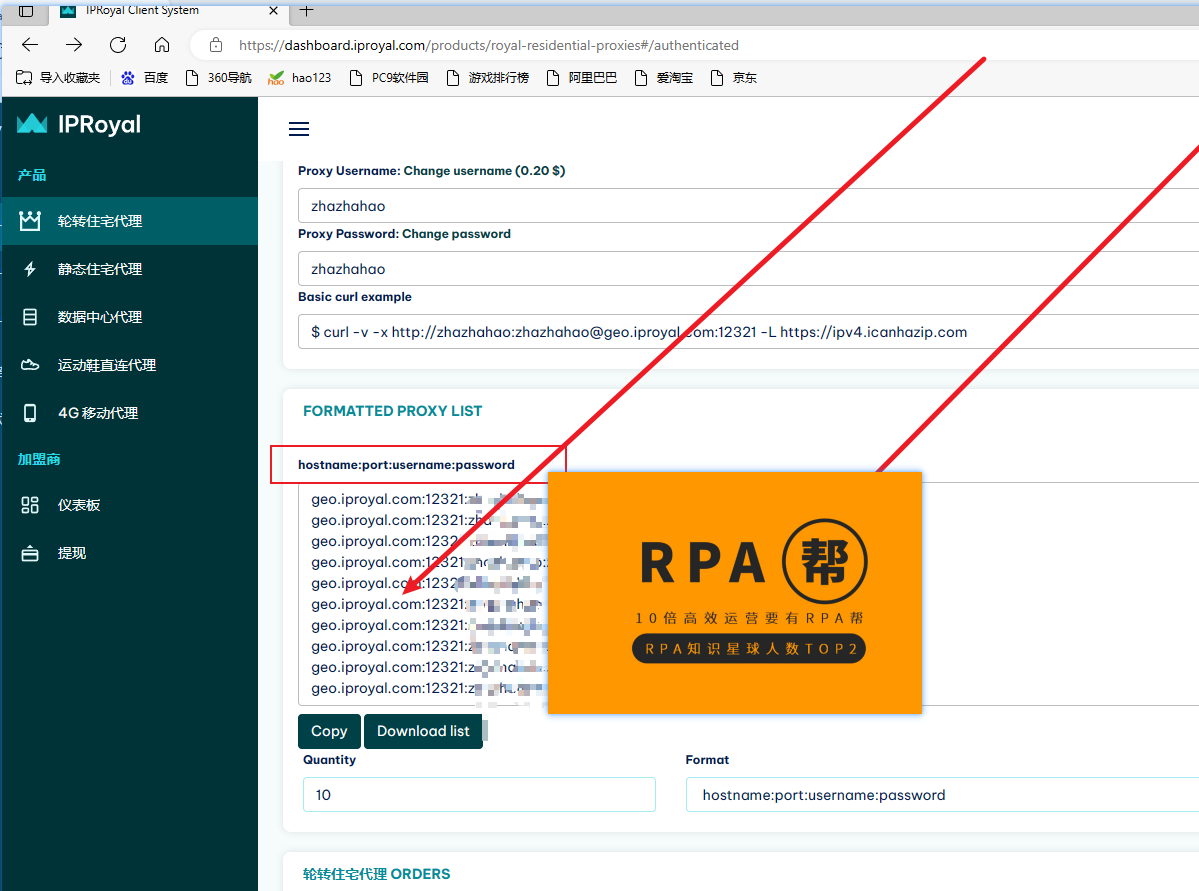The width and height of the screenshot is (1199, 891).
Task: Open the 京东 bookmark
Action: point(733,78)
